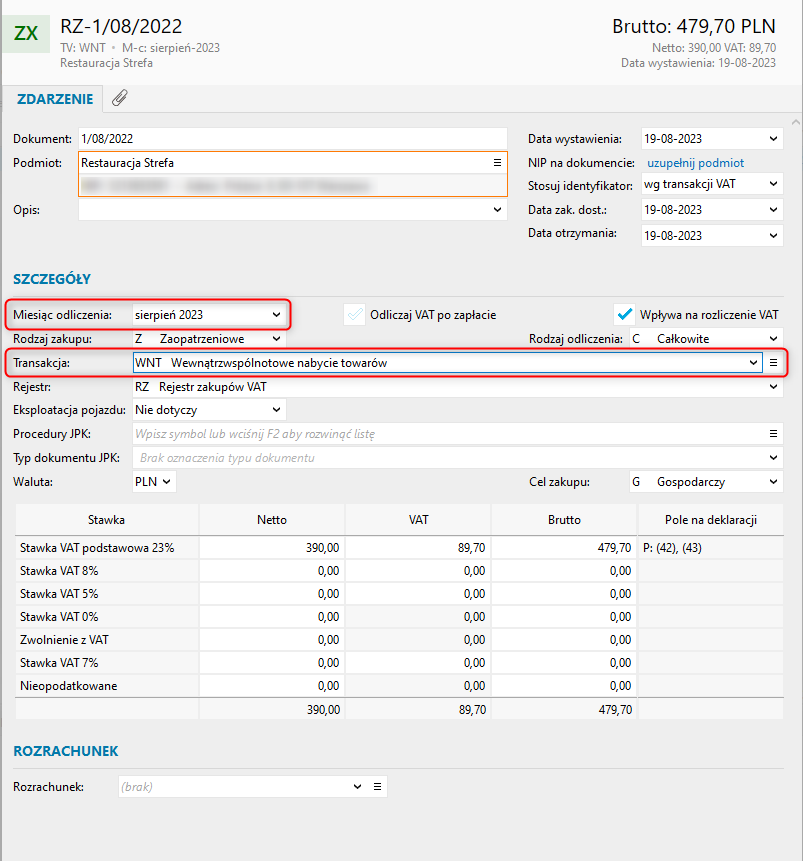Open the Typ dokumentu JPK dropdown

click(x=773, y=458)
